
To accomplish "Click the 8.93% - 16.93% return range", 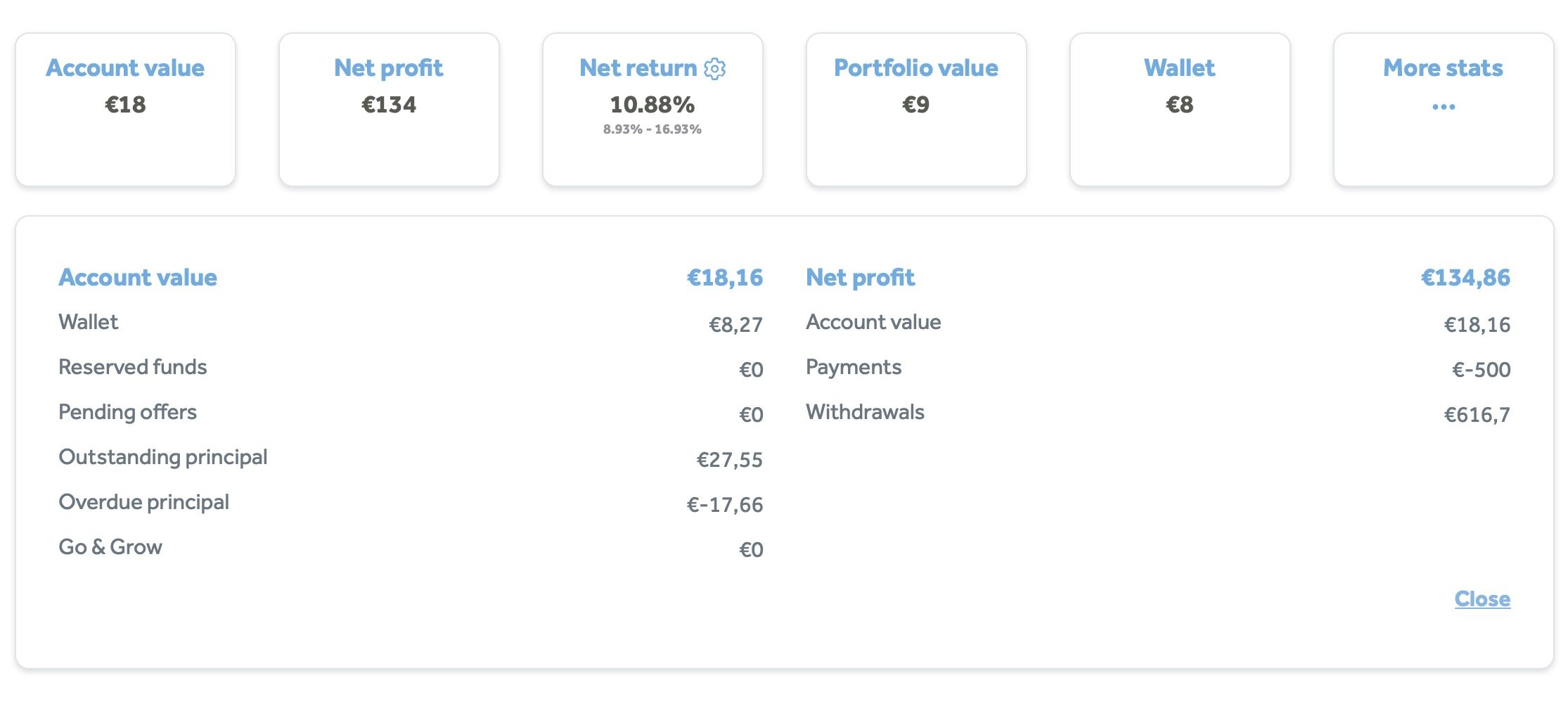I will click(x=652, y=129).
